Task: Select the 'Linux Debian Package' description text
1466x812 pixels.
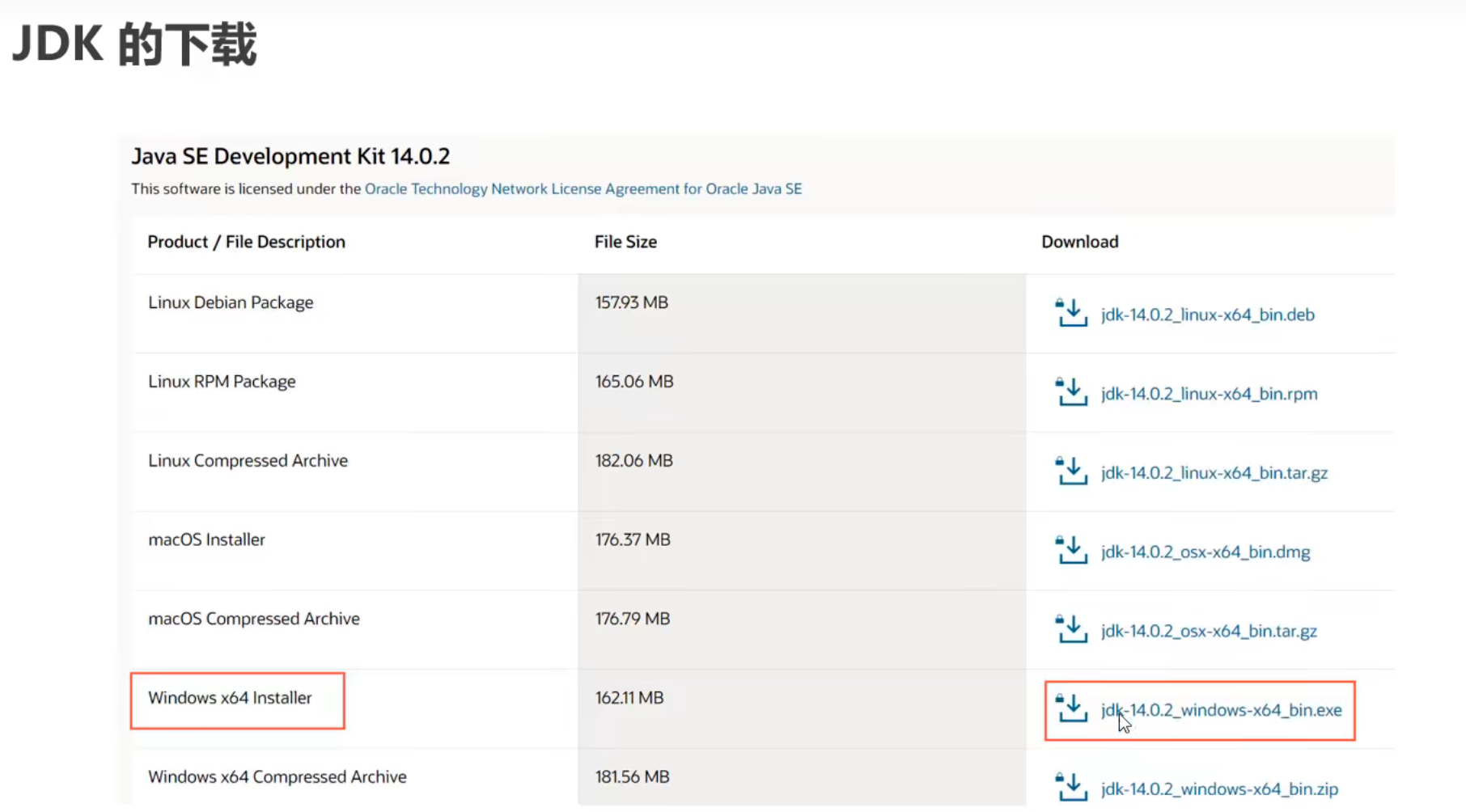Action: 231,302
